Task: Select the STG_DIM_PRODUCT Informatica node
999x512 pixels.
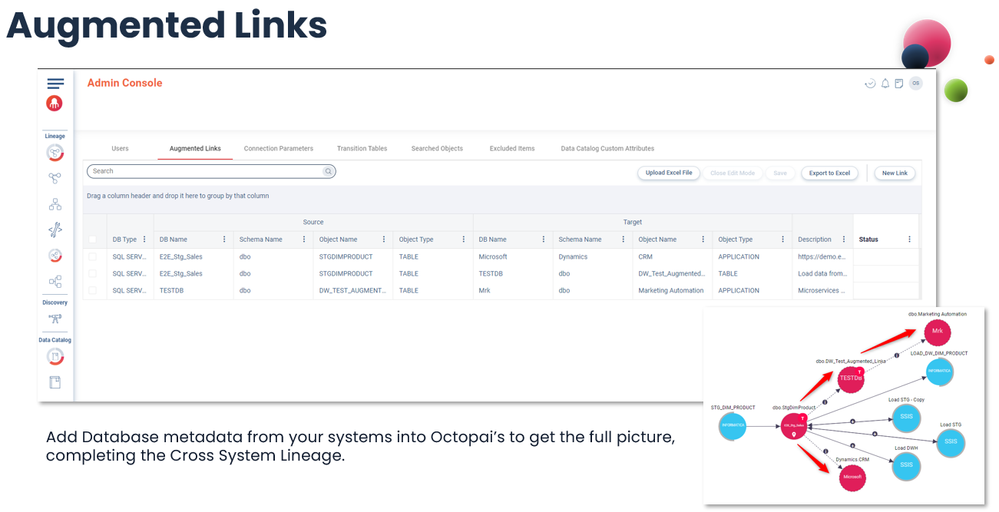Action: [x=733, y=425]
